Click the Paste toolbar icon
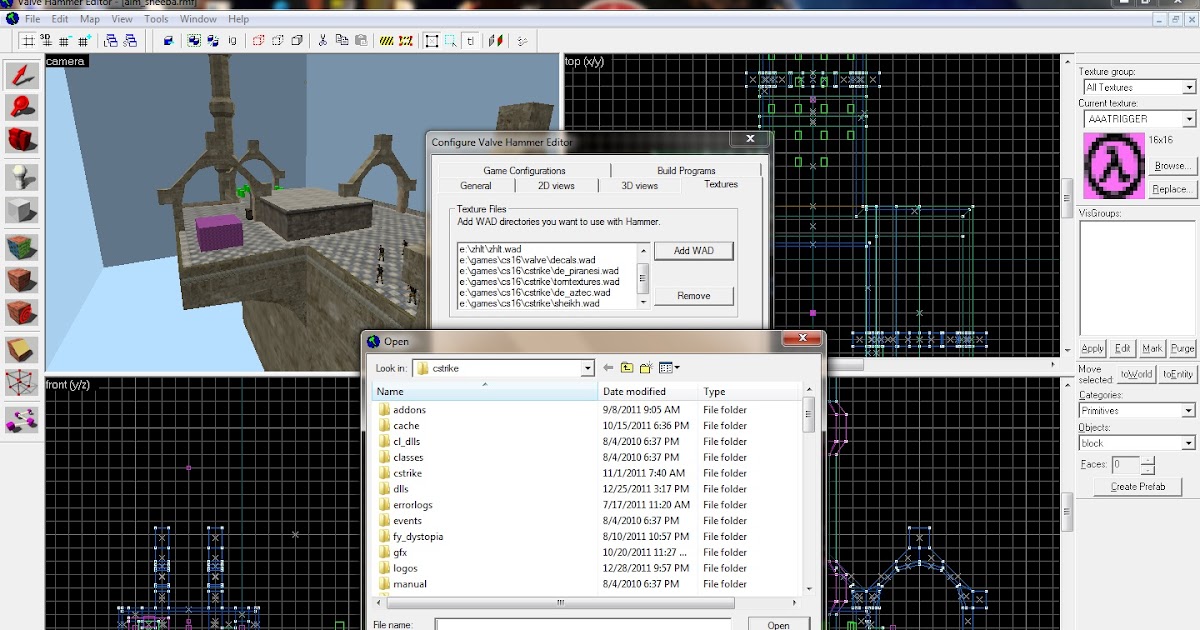The height and width of the screenshot is (630, 1200). click(x=360, y=41)
